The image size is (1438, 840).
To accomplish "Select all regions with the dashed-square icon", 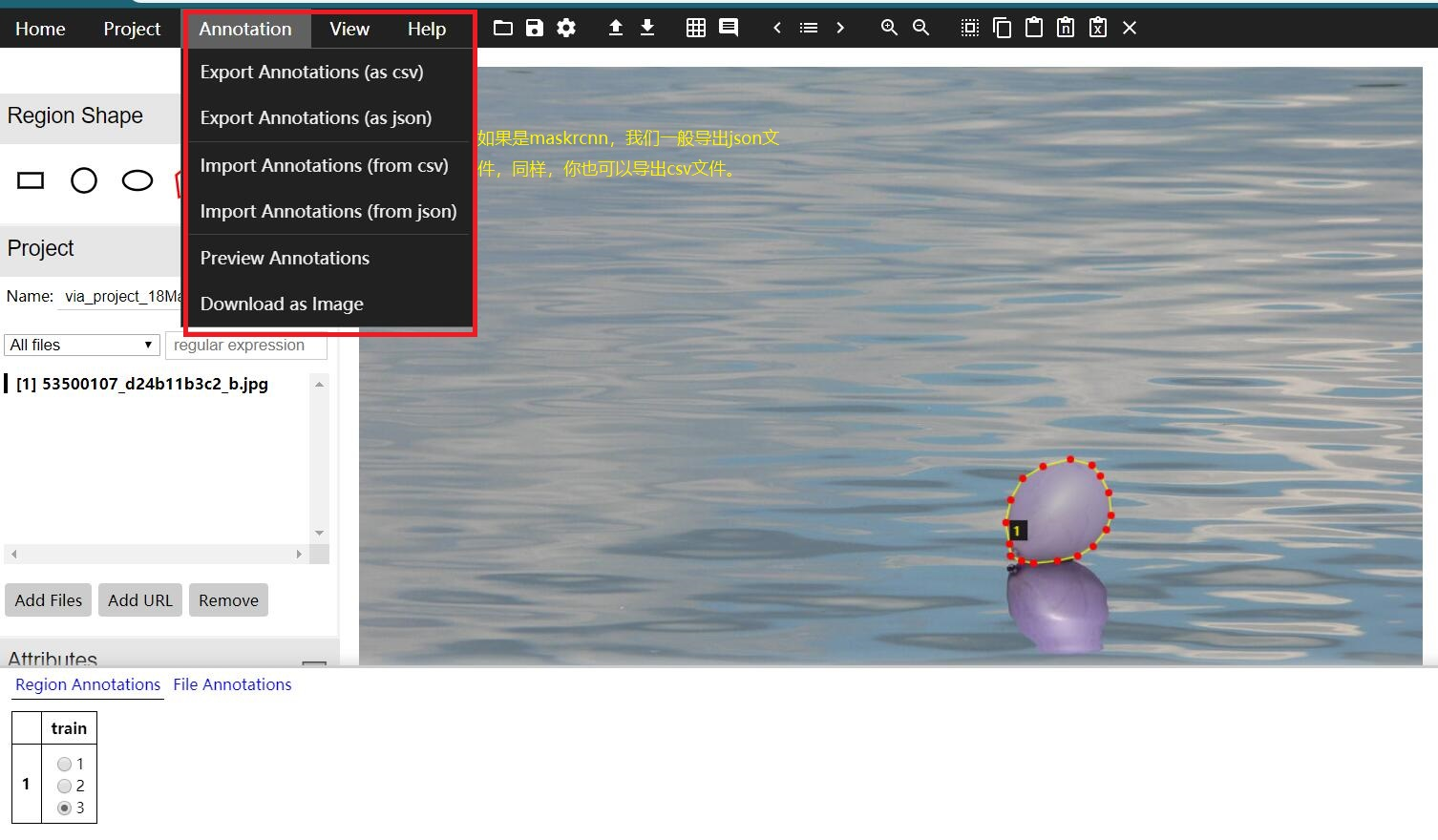I will (968, 28).
